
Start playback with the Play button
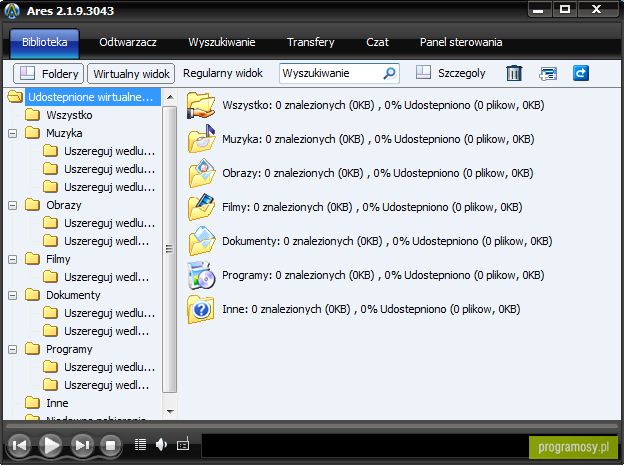(x=51, y=445)
